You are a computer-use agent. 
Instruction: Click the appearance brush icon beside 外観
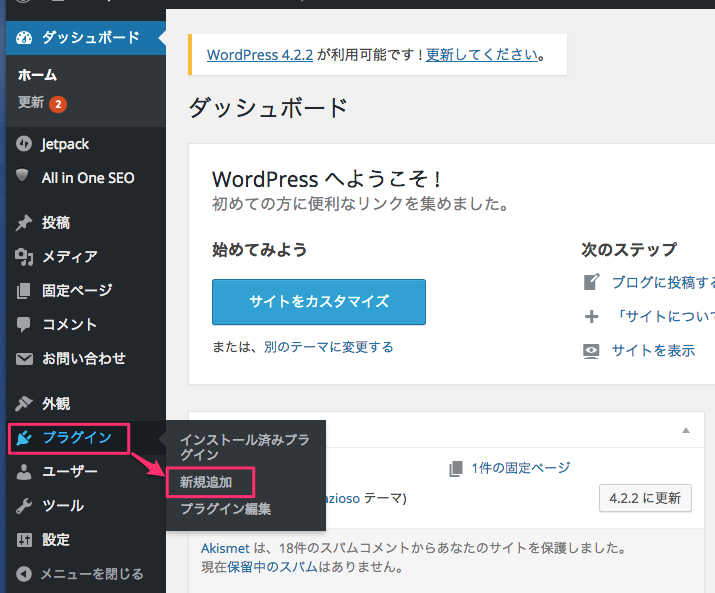coord(24,404)
